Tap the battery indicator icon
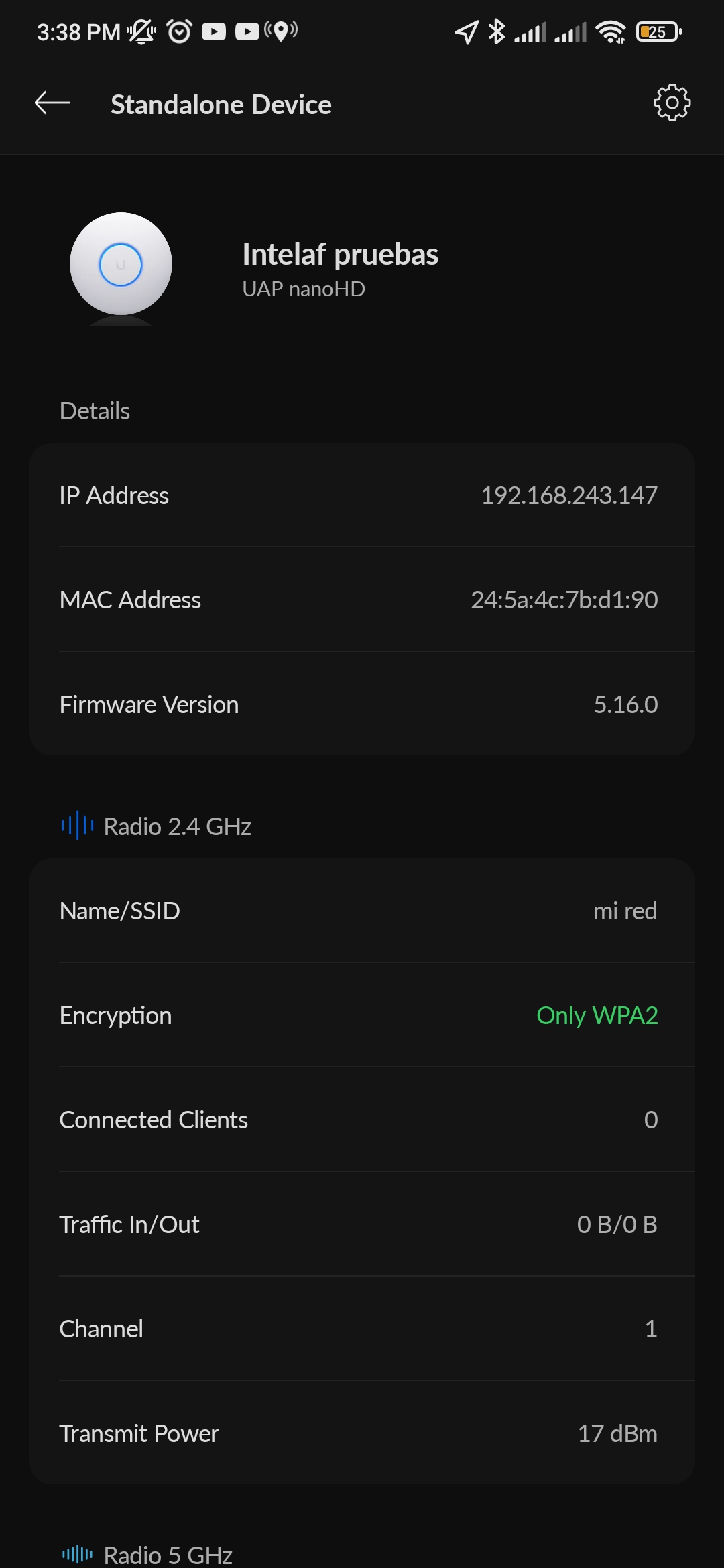Screen dimensions: 724x1568 [658, 31]
